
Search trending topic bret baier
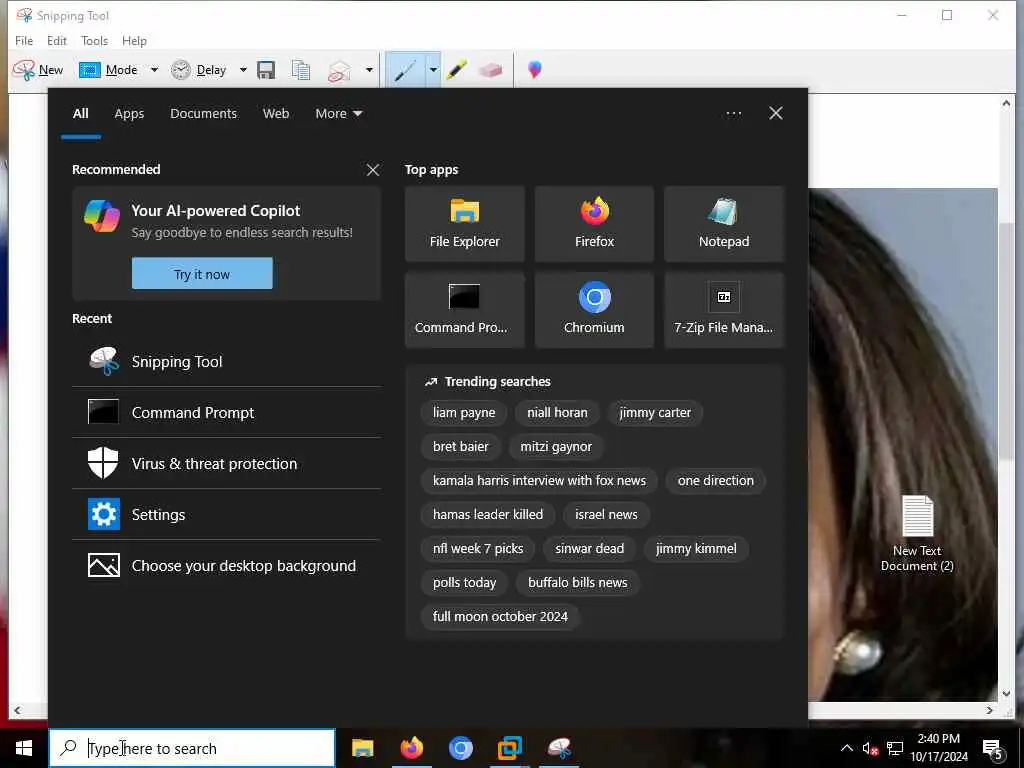[460, 447]
